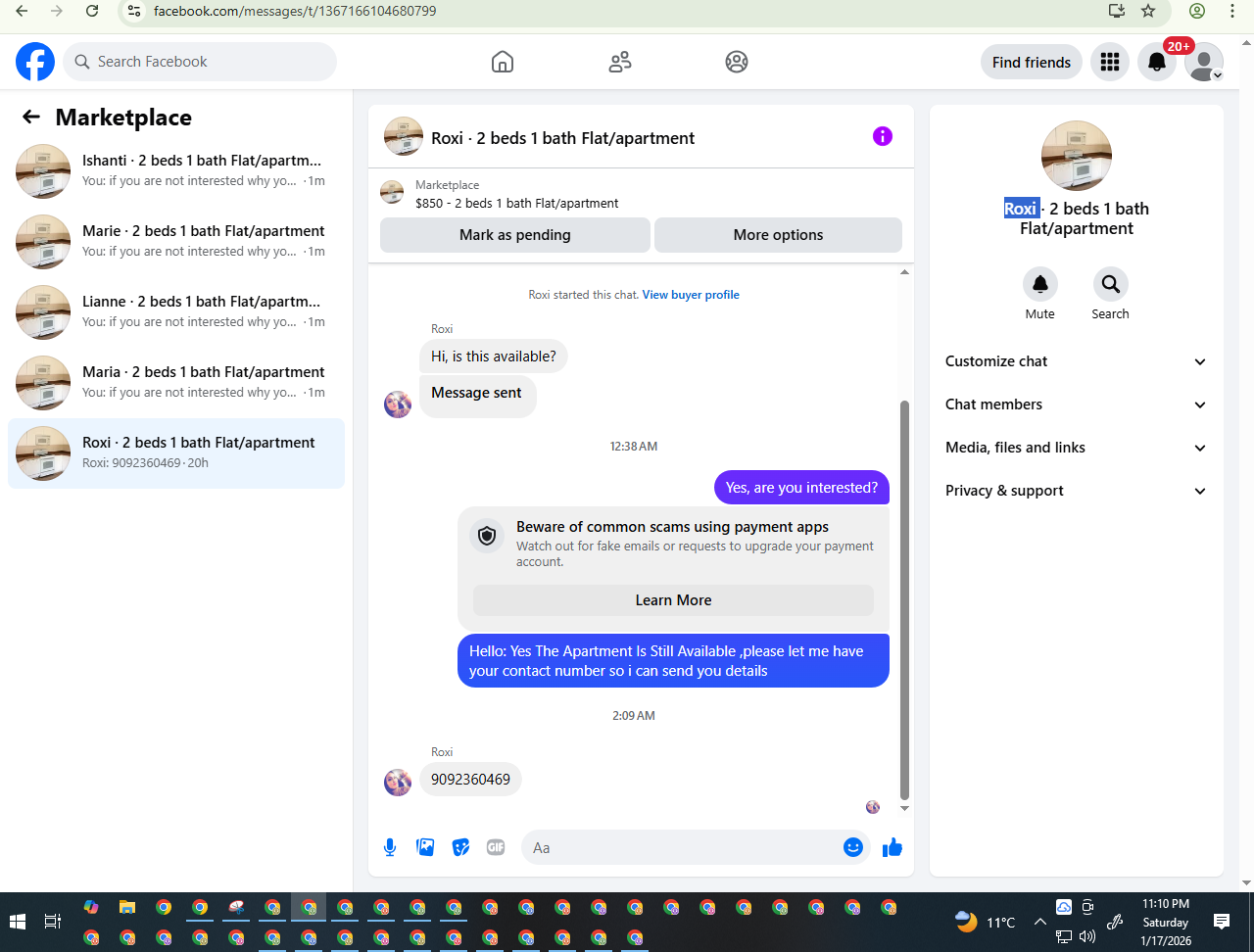Click the chat vertical scrollbar thumb

click(x=904, y=599)
